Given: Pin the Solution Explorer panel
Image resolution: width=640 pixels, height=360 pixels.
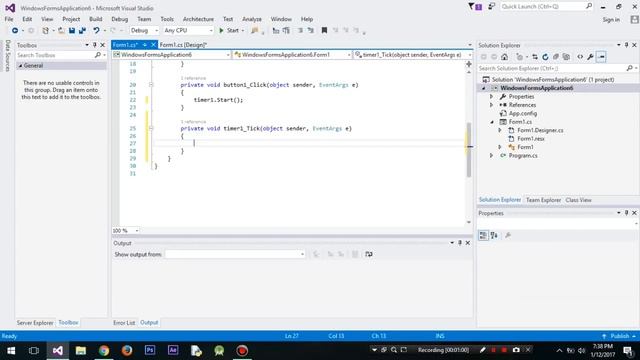Looking at the screenshot, I should point(627,45).
